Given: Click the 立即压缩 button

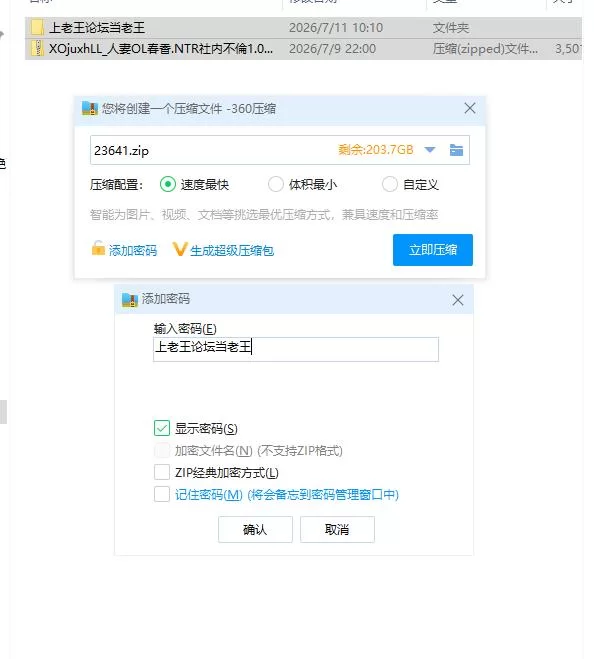Looking at the screenshot, I should [x=433, y=250].
